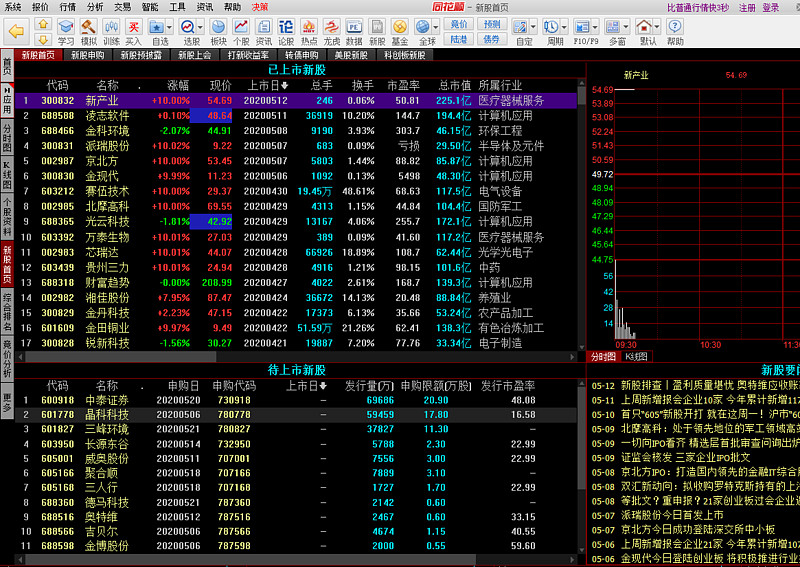The width and height of the screenshot is (800, 567).
Task: Switch chart to the K线图 tab under the chart
Action: [636, 357]
